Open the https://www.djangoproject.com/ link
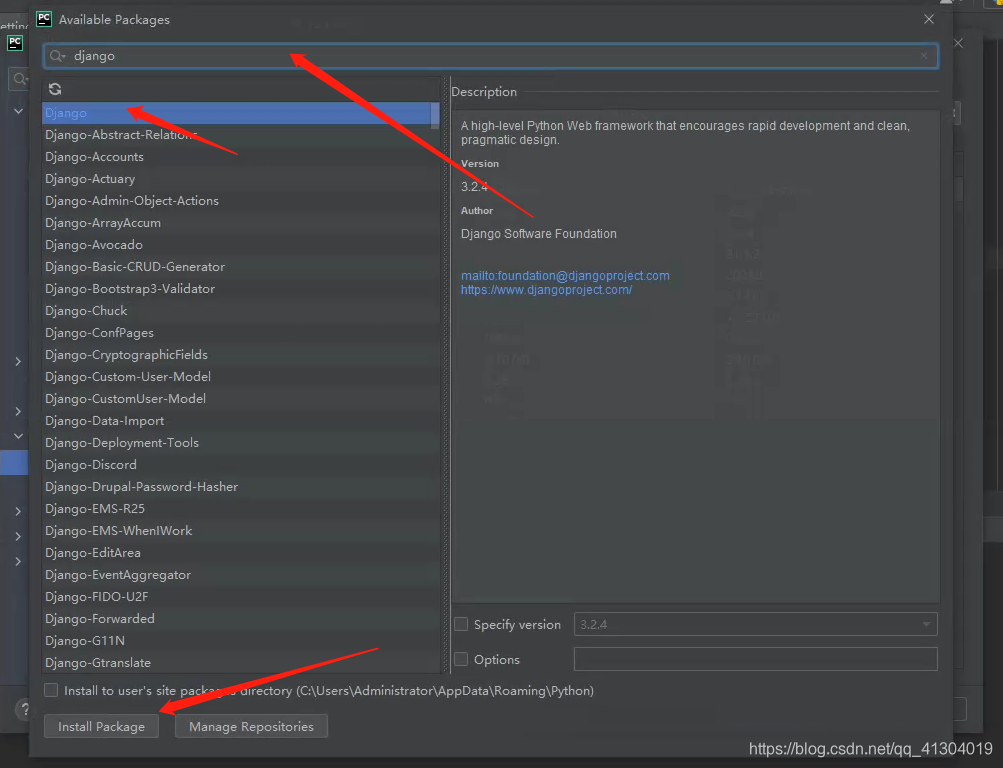This screenshot has width=1003, height=768. 546,290
